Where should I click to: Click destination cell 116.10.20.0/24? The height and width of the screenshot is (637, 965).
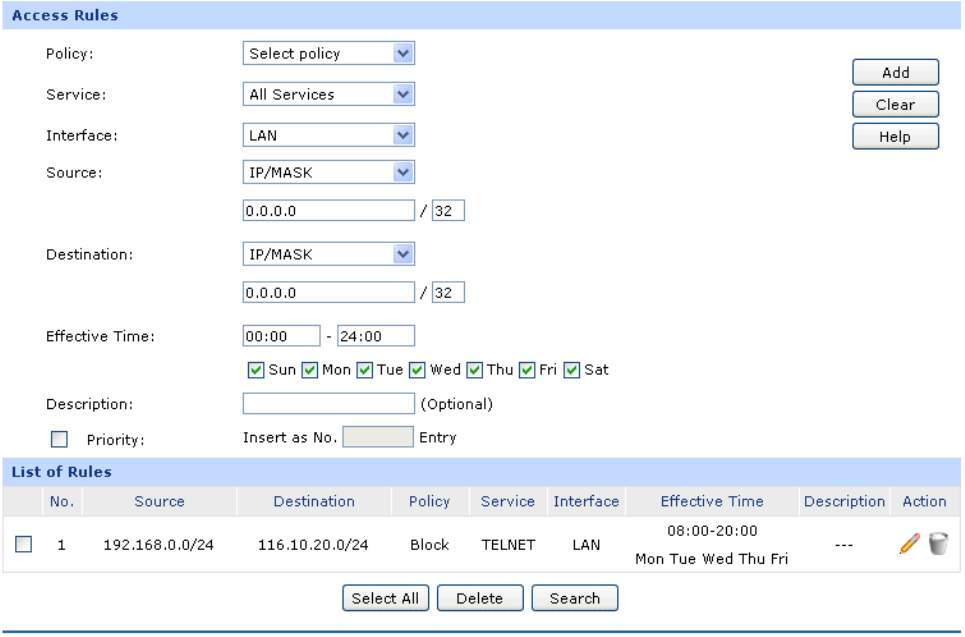[313, 545]
